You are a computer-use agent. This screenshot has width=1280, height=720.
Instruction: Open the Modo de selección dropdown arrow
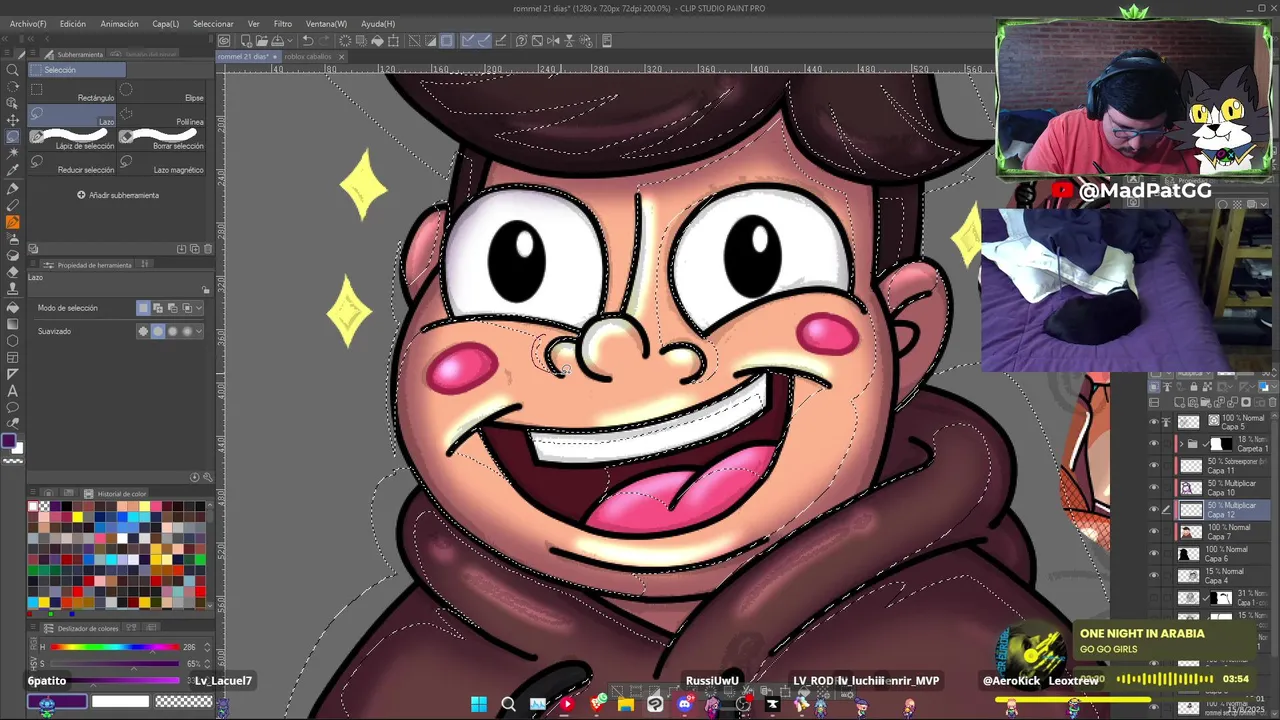(199, 308)
